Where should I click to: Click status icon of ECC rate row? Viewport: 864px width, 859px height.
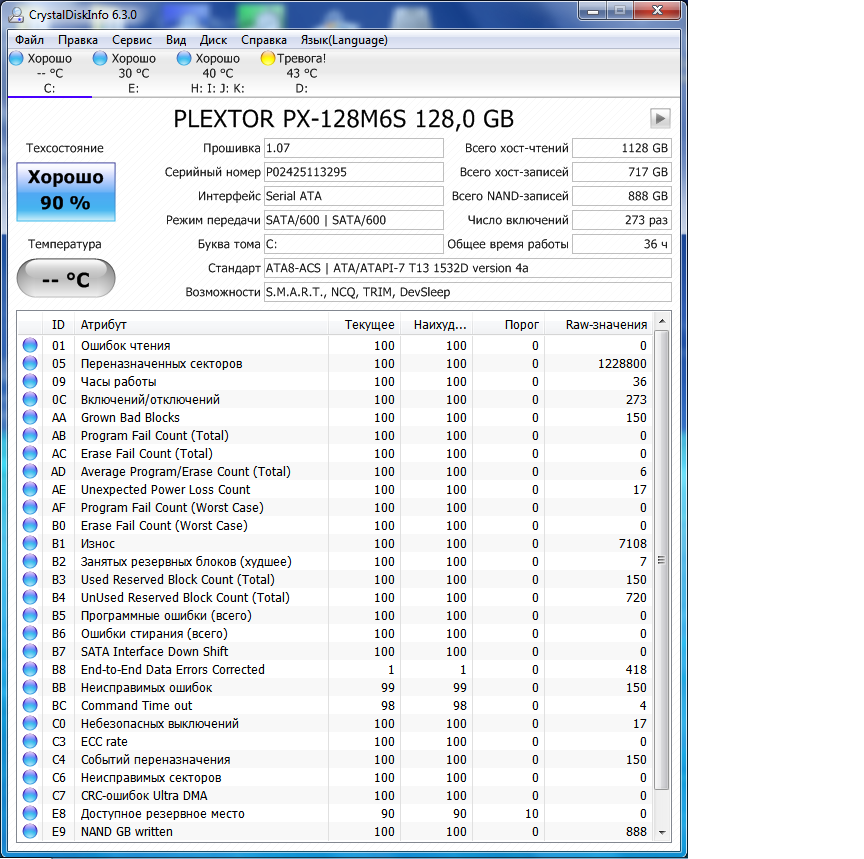[30, 742]
